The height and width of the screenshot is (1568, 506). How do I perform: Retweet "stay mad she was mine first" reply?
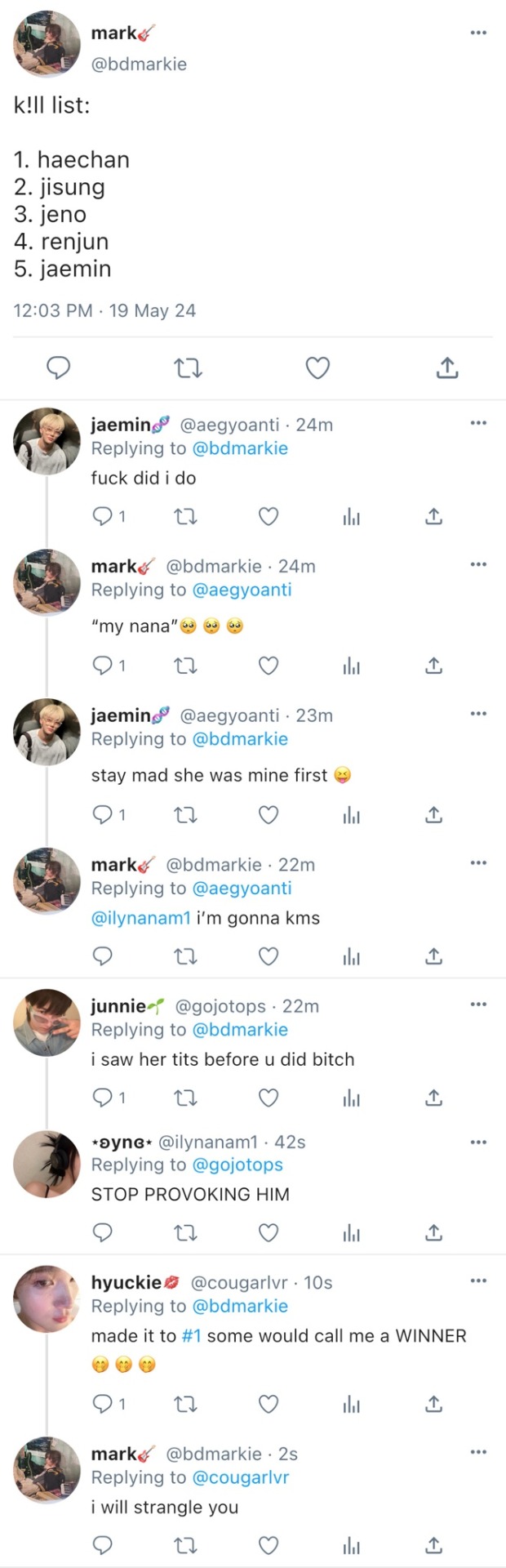186,815
